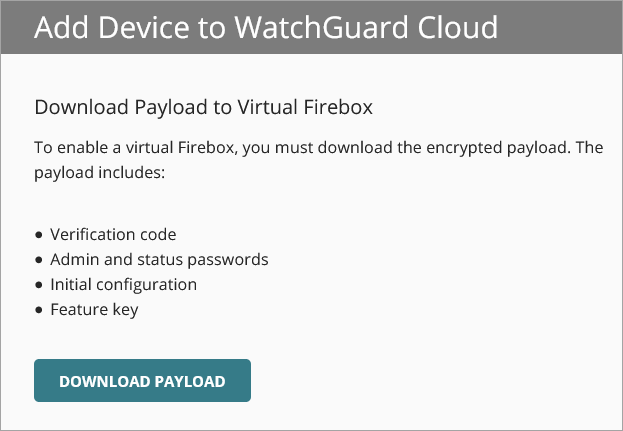This screenshot has width=623, height=431.
Task: Click the bullet before Feature key
Action: click(x=39, y=310)
